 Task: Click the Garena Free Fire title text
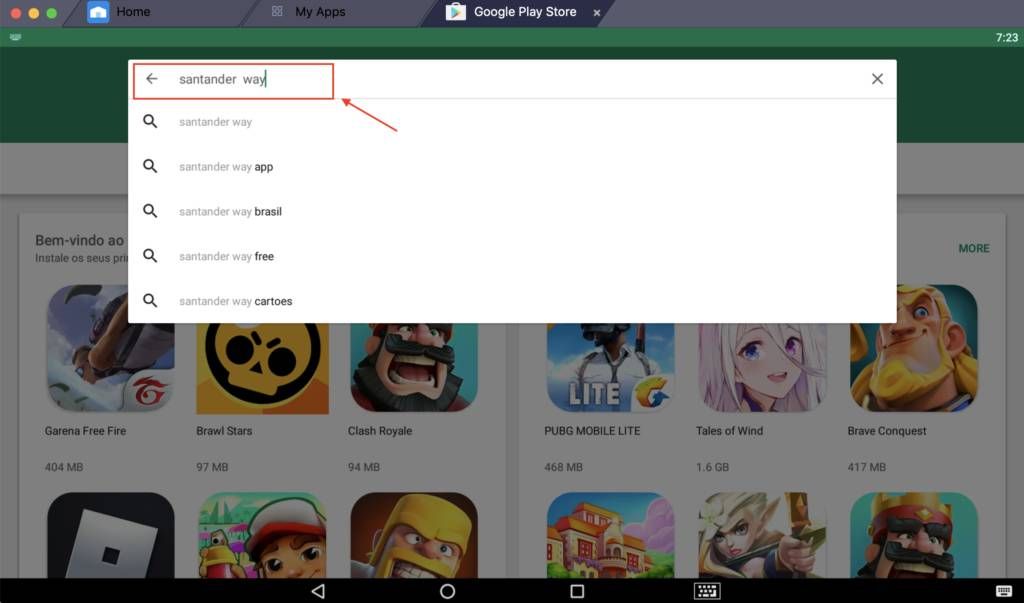[86, 431]
